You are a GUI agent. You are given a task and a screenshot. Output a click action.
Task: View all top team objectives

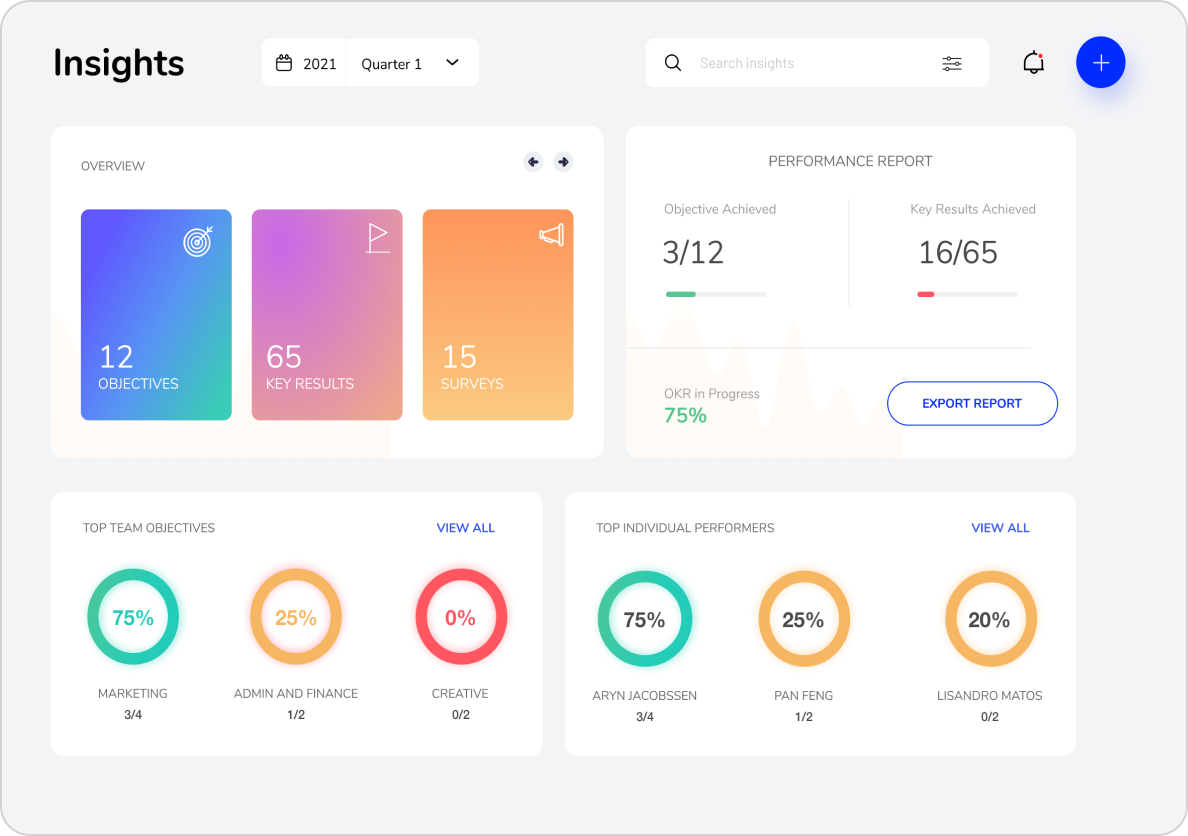coord(465,528)
